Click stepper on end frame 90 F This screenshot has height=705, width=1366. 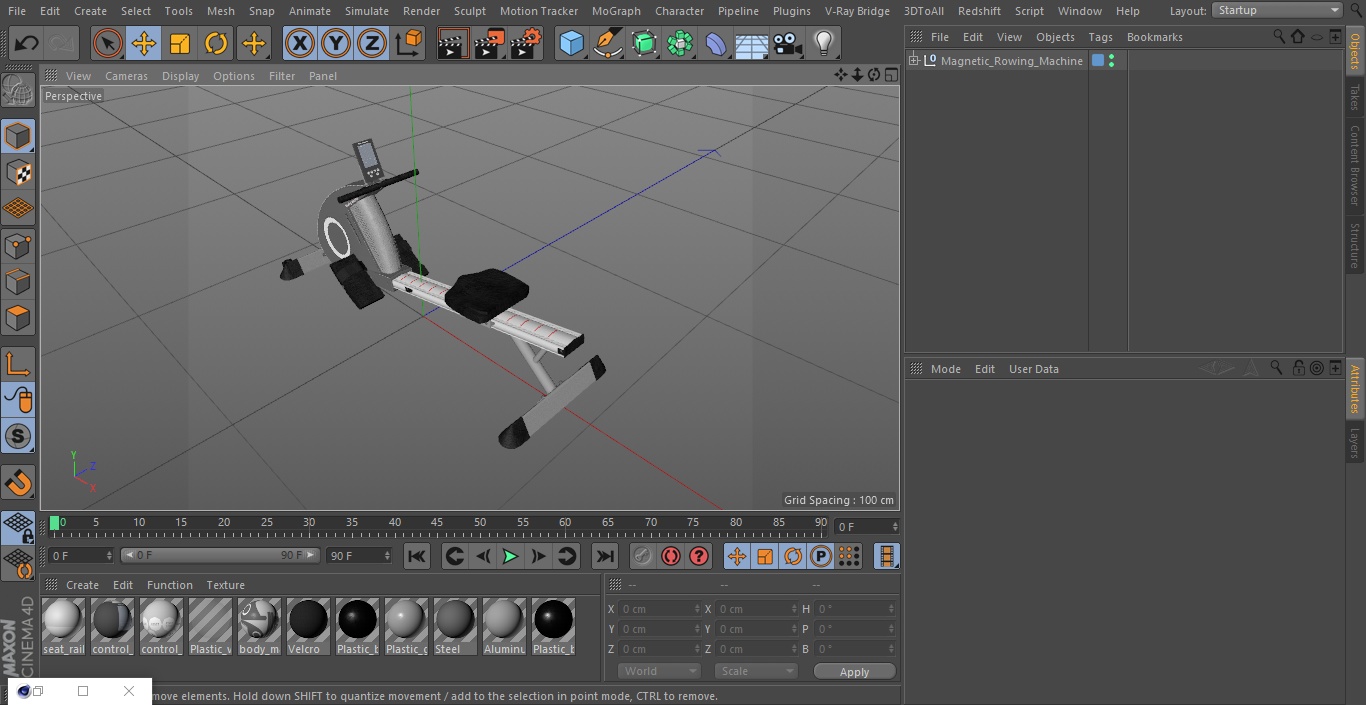coord(387,555)
